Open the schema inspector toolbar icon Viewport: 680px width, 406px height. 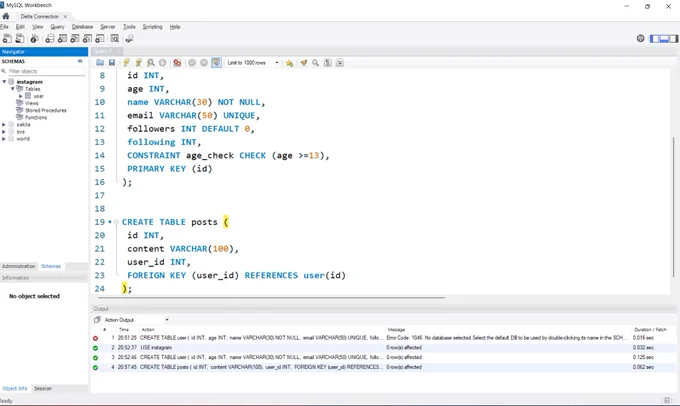34,39
